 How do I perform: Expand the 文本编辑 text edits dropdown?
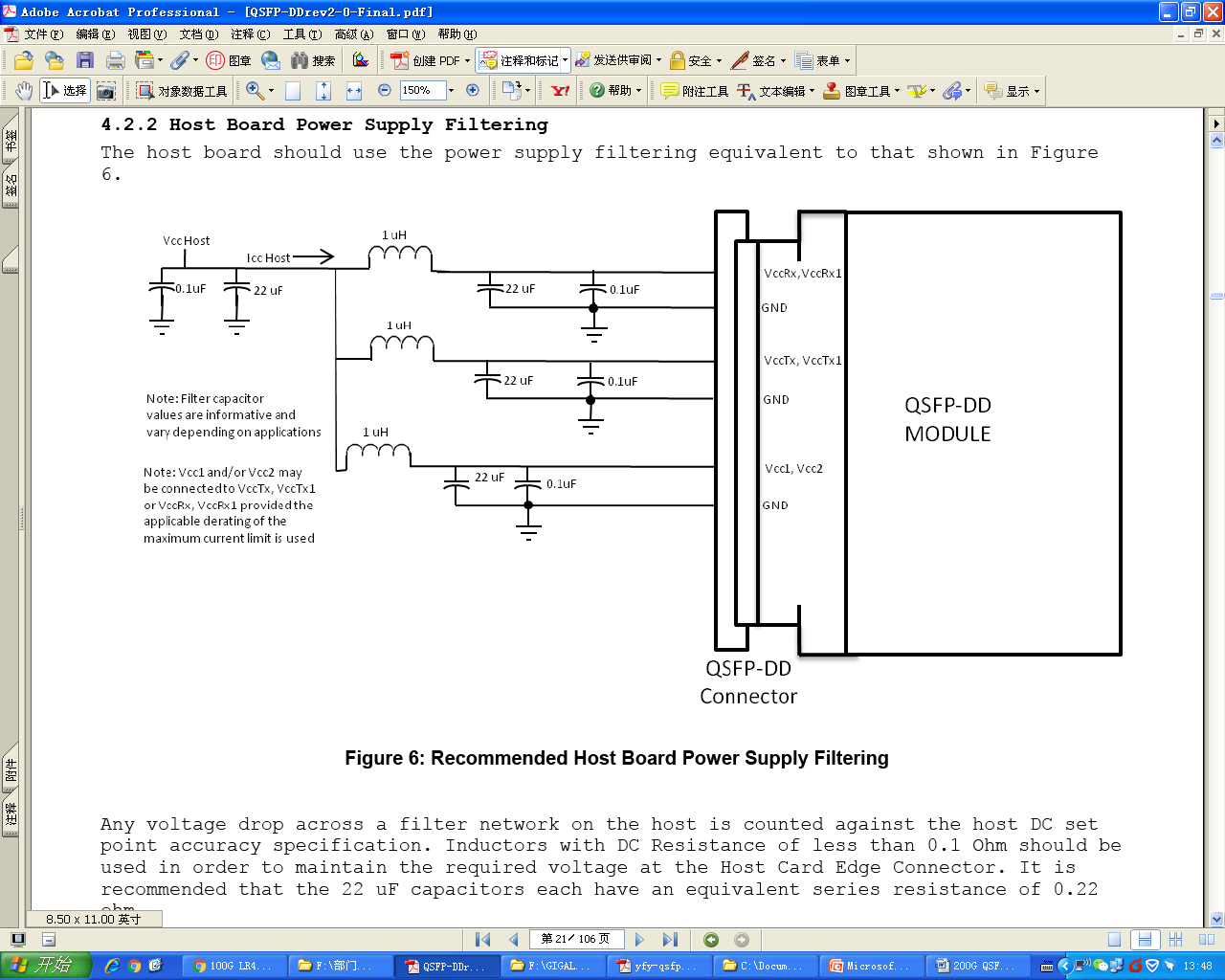pos(812,92)
